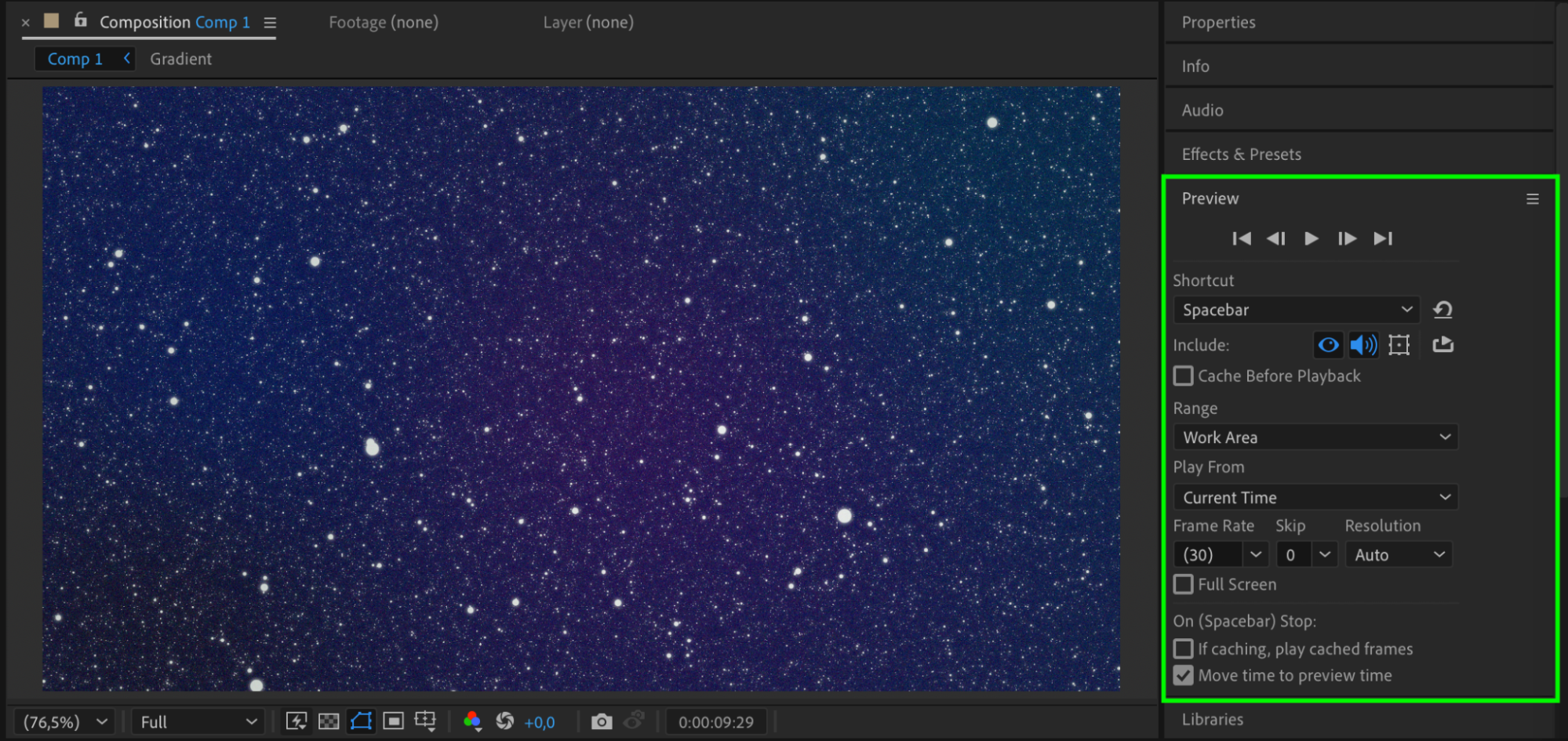Reset the preview shortcut settings
1568x741 pixels.
(x=1442, y=310)
